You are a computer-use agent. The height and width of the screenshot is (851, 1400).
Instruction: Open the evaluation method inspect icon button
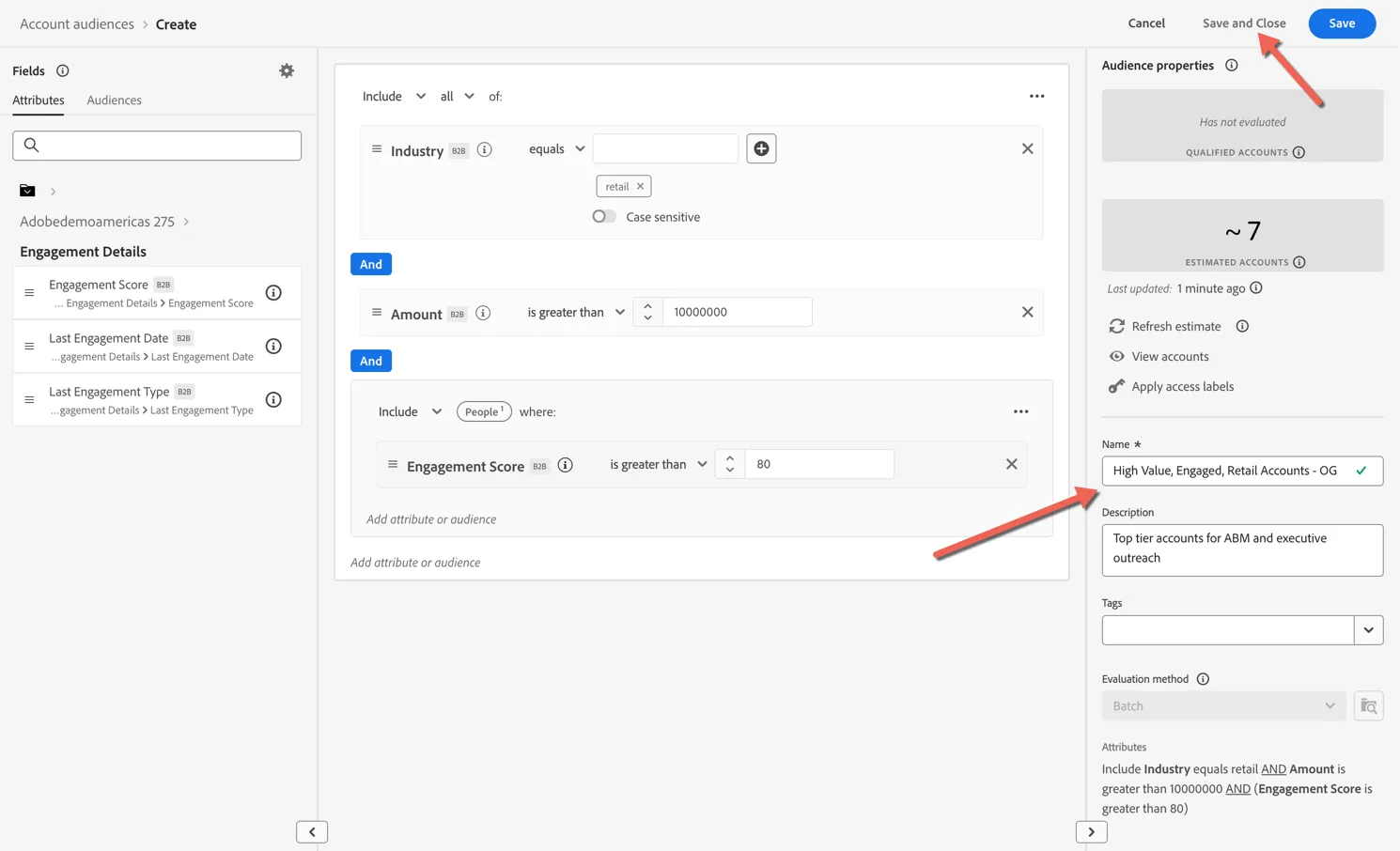point(1369,705)
